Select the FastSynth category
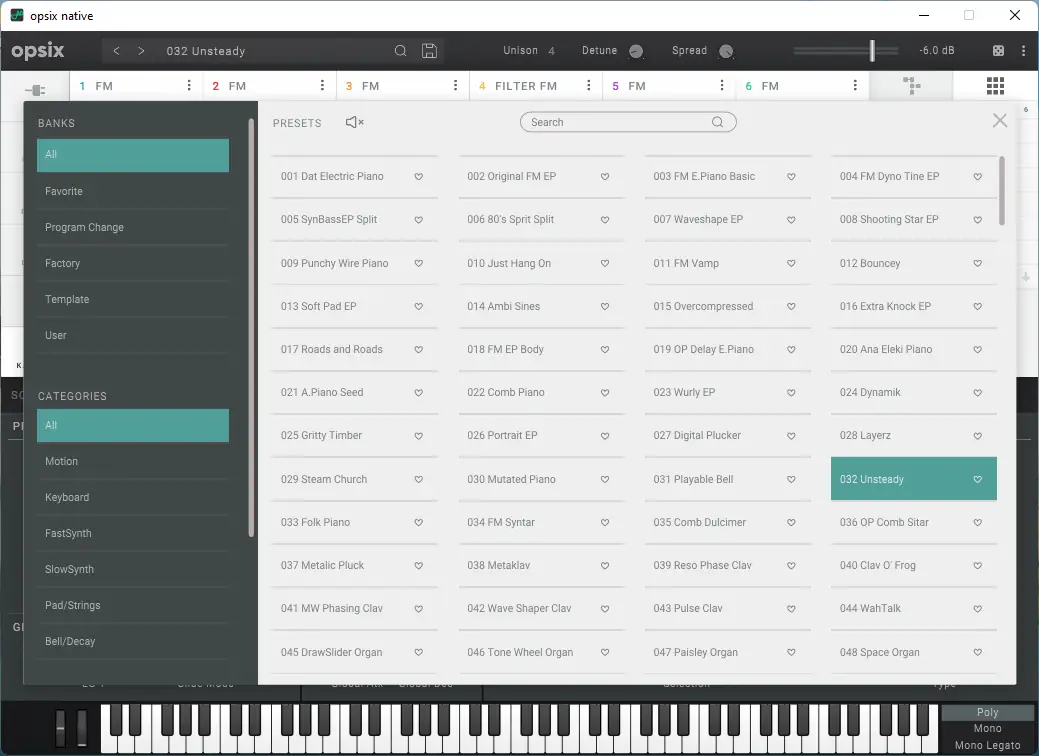1039x756 pixels. pyautogui.click(x=133, y=533)
